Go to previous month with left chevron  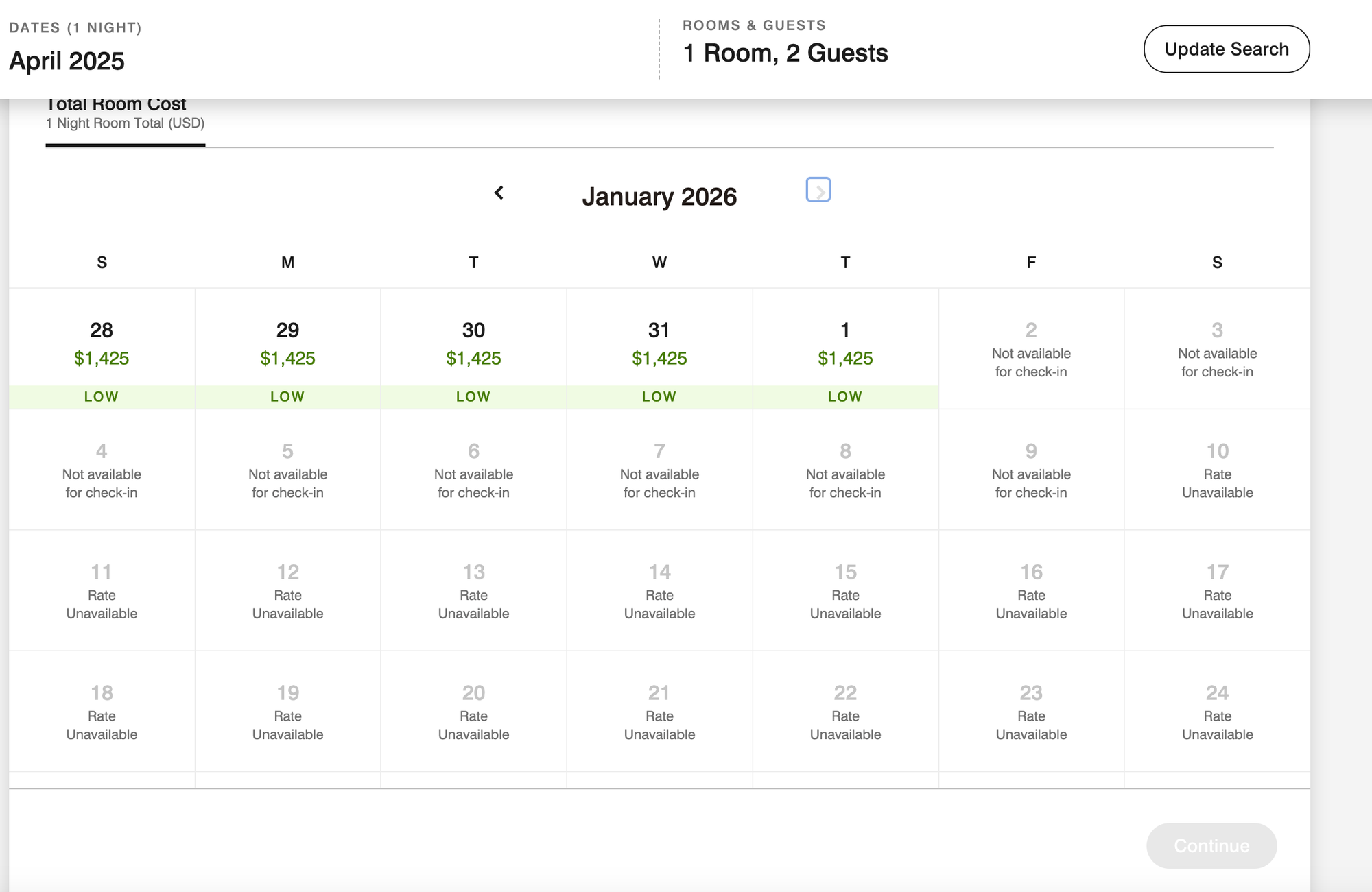coord(499,193)
